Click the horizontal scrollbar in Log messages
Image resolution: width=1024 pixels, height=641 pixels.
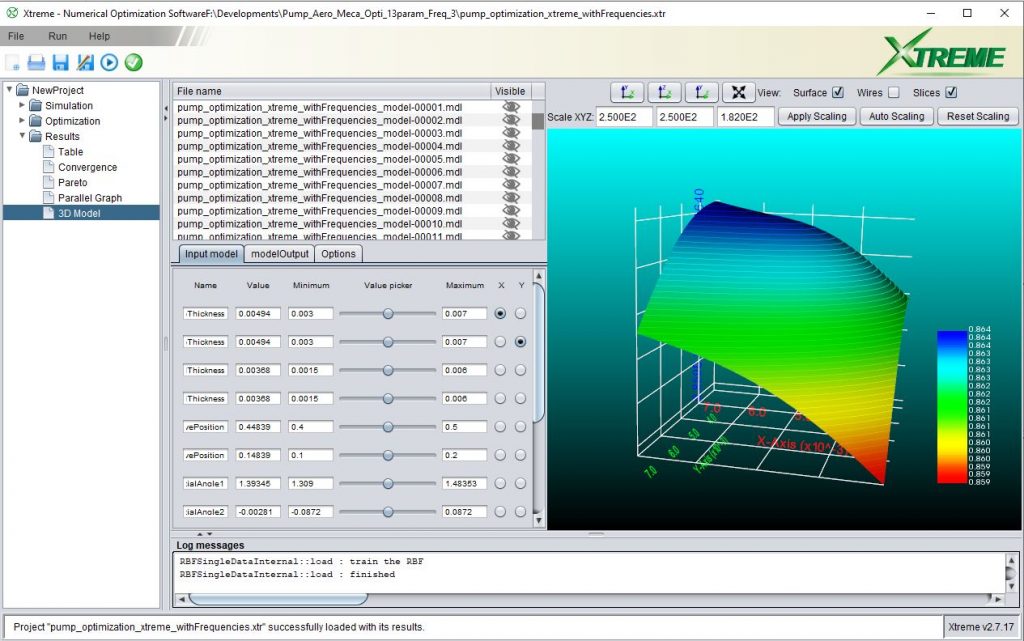(278, 599)
